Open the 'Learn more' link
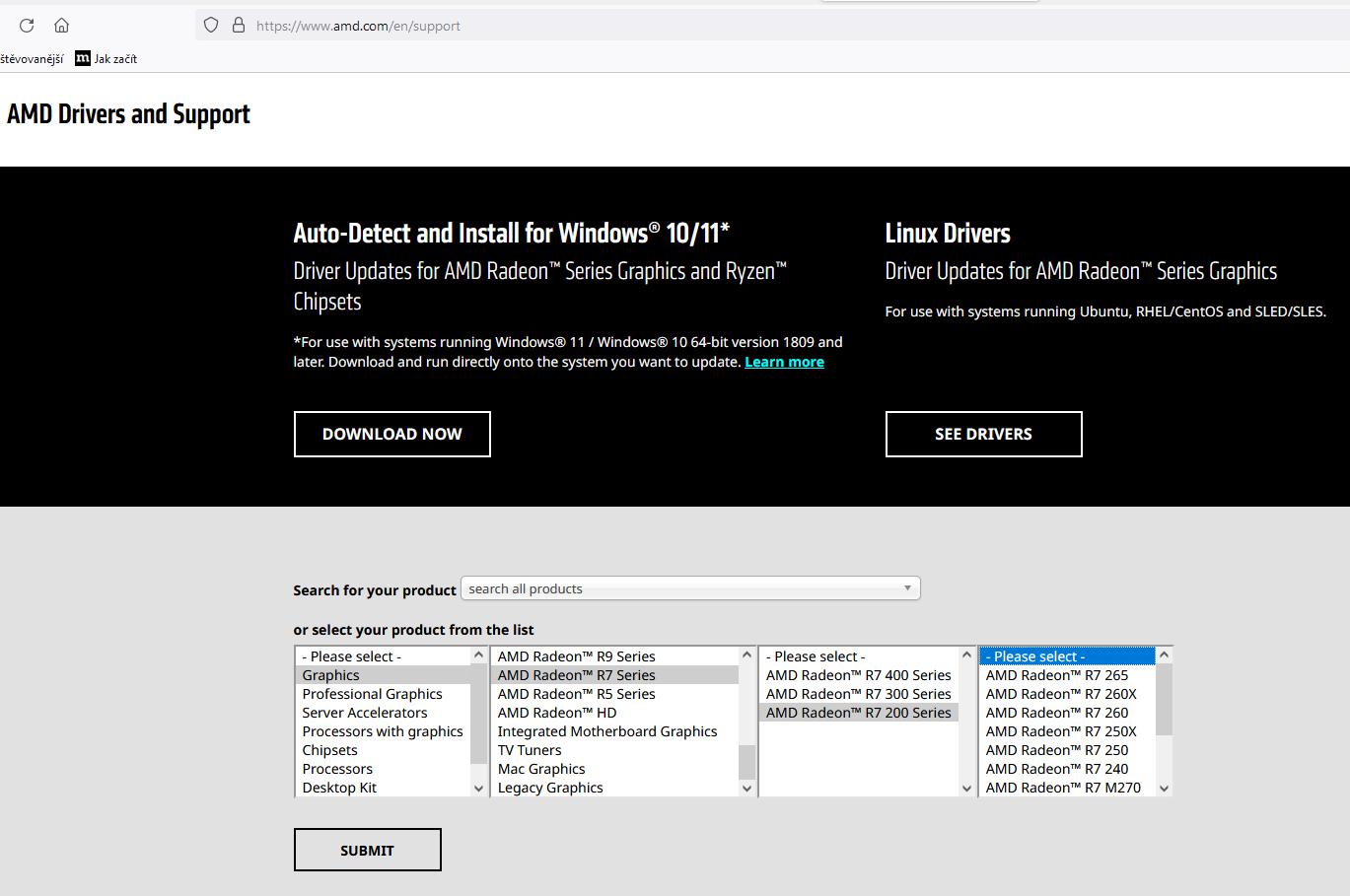The width and height of the screenshot is (1350, 896). click(x=784, y=362)
